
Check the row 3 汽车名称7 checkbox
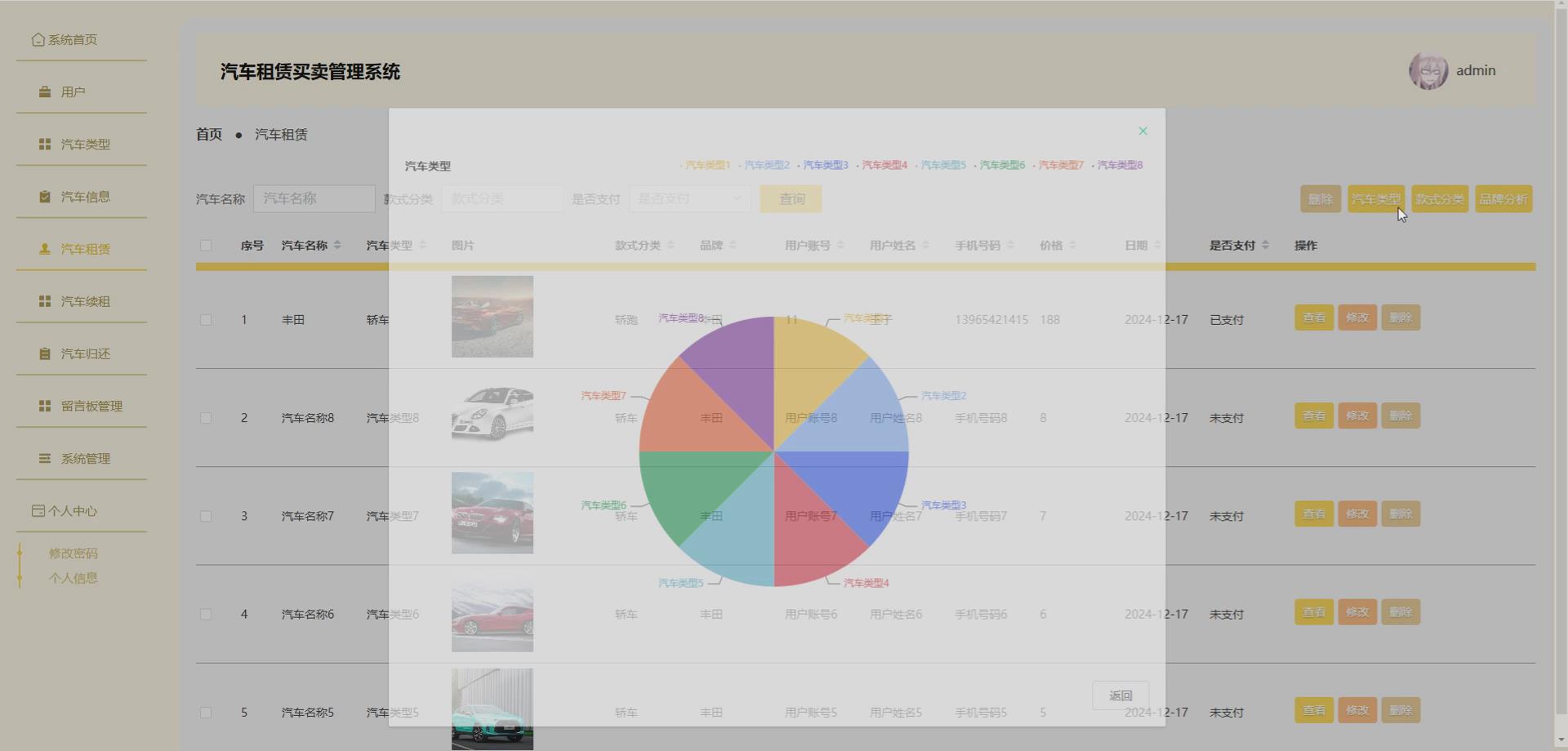206,516
